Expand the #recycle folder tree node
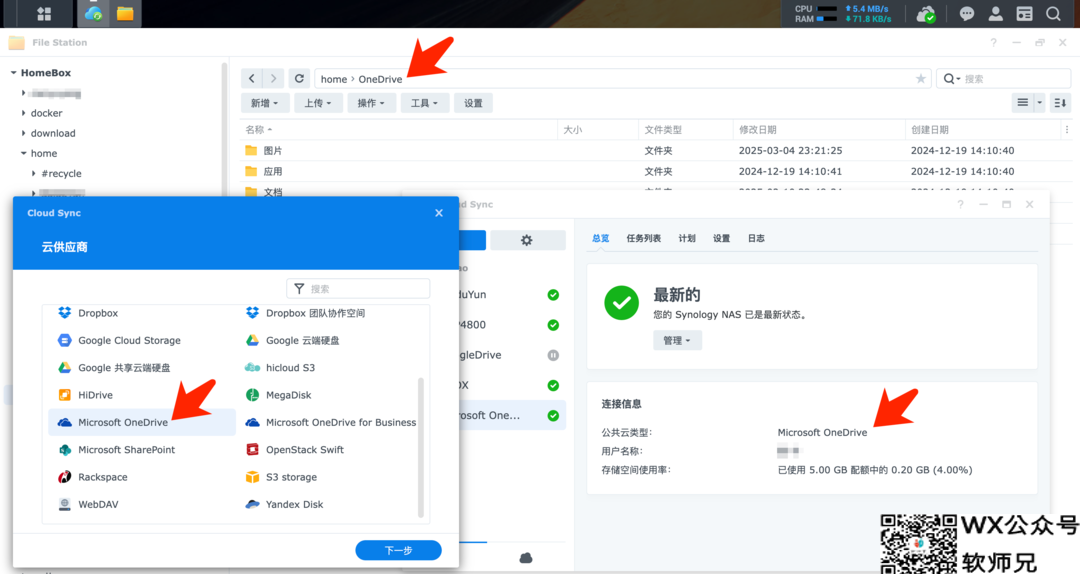 (x=34, y=174)
